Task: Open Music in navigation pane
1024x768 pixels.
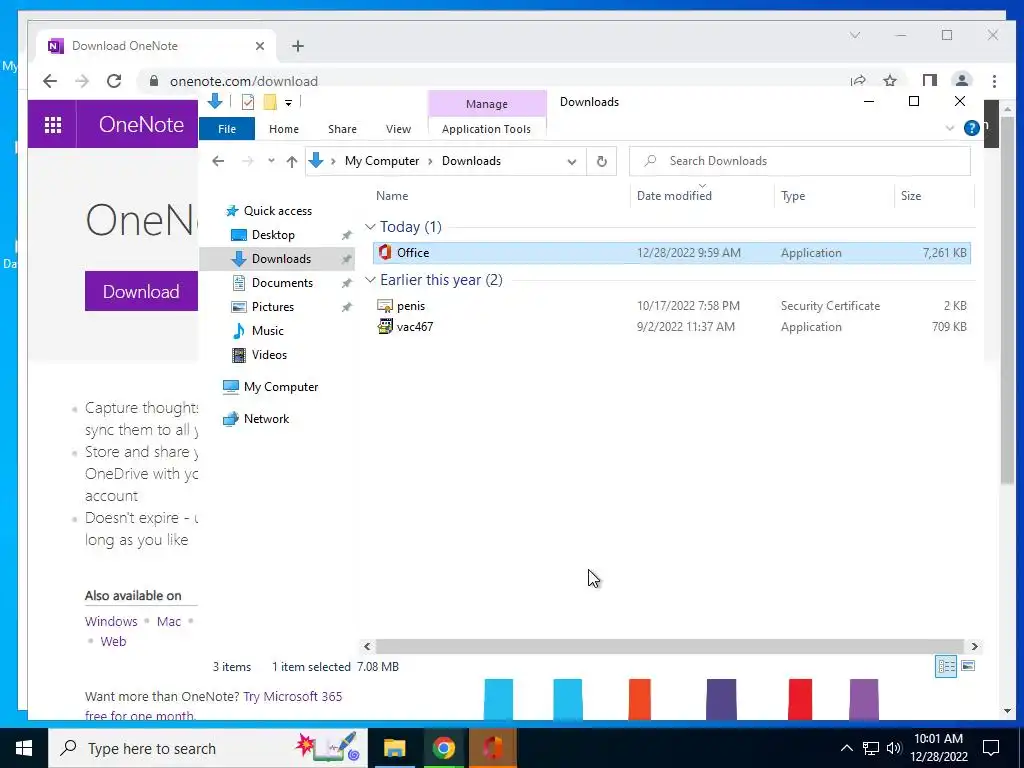Action: (x=268, y=330)
